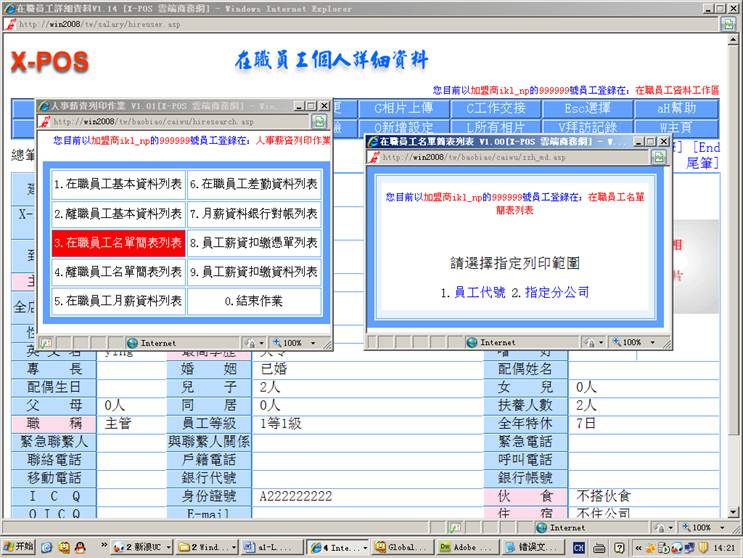The height and width of the screenshot is (558, 743).
Task: Click the X-POS logo
Action: click(x=50, y=61)
